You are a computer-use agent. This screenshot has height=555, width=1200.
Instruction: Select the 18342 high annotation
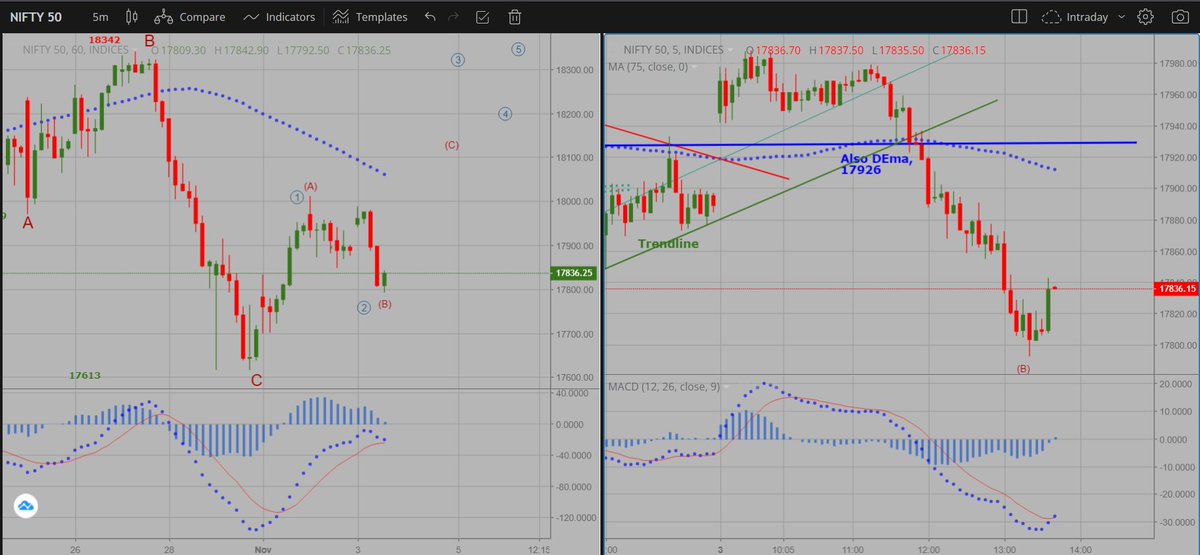click(105, 39)
